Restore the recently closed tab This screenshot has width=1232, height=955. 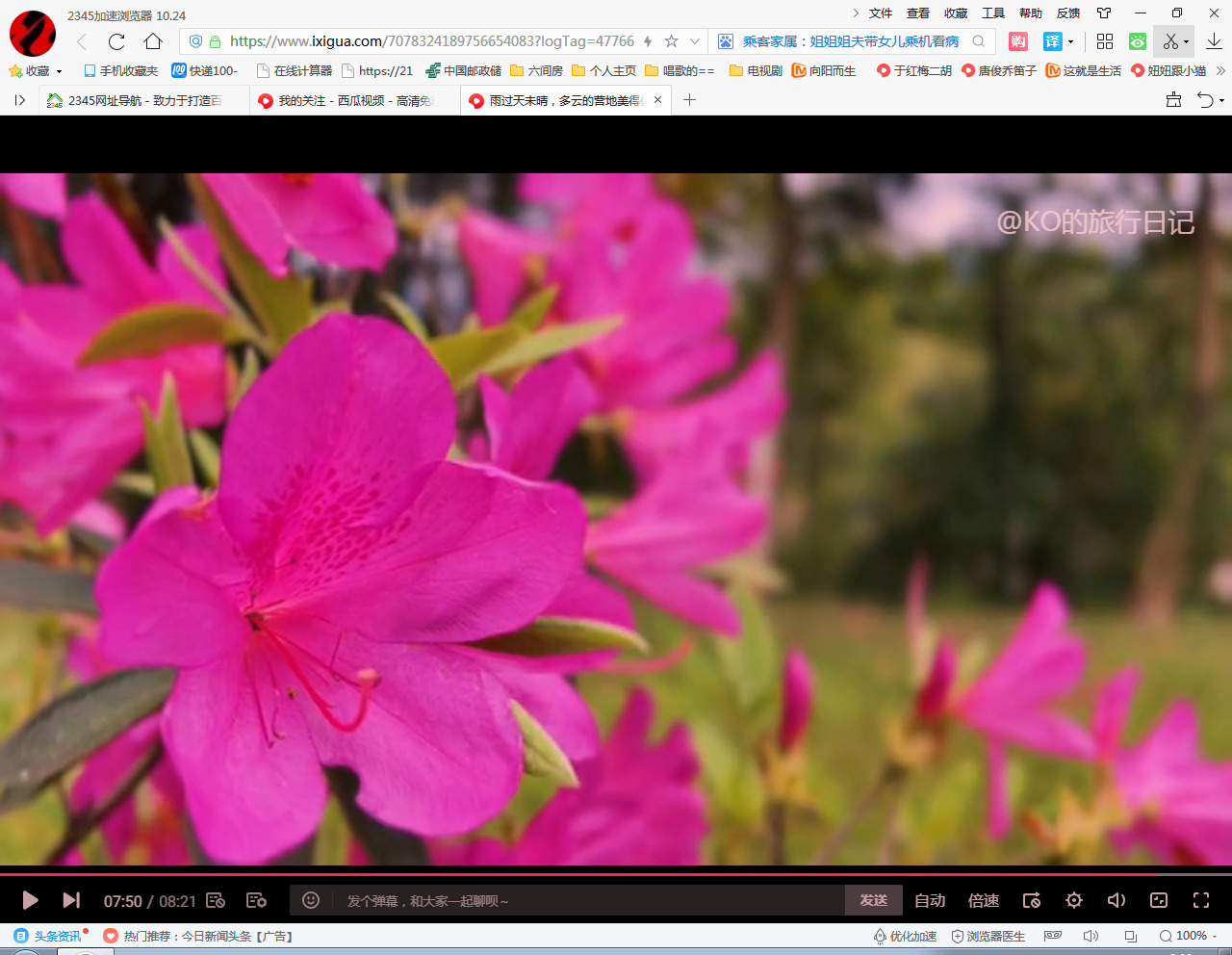coord(1205,100)
